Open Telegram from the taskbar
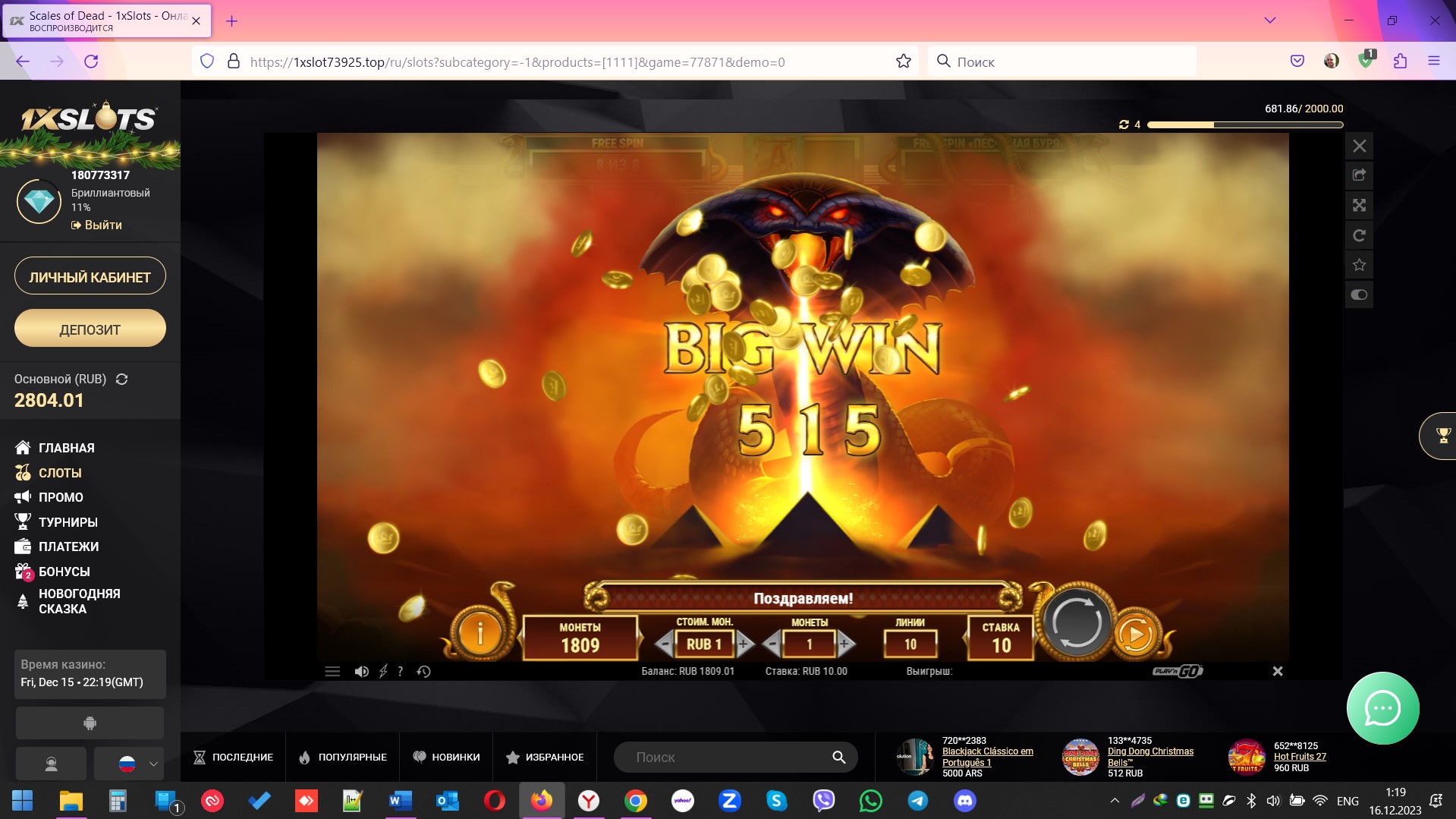Image resolution: width=1456 pixels, height=819 pixels. tap(917, 801)
